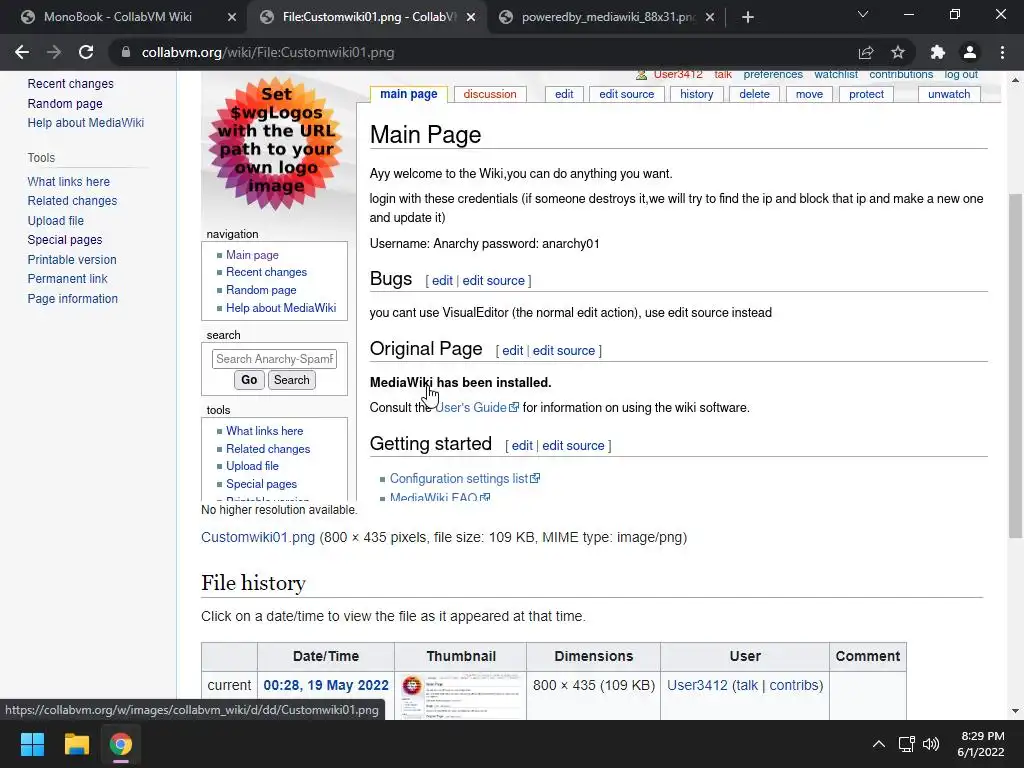This screenshot has width=1024, height=768.
Task: Open the talk link for User3412
Action: 747,685
